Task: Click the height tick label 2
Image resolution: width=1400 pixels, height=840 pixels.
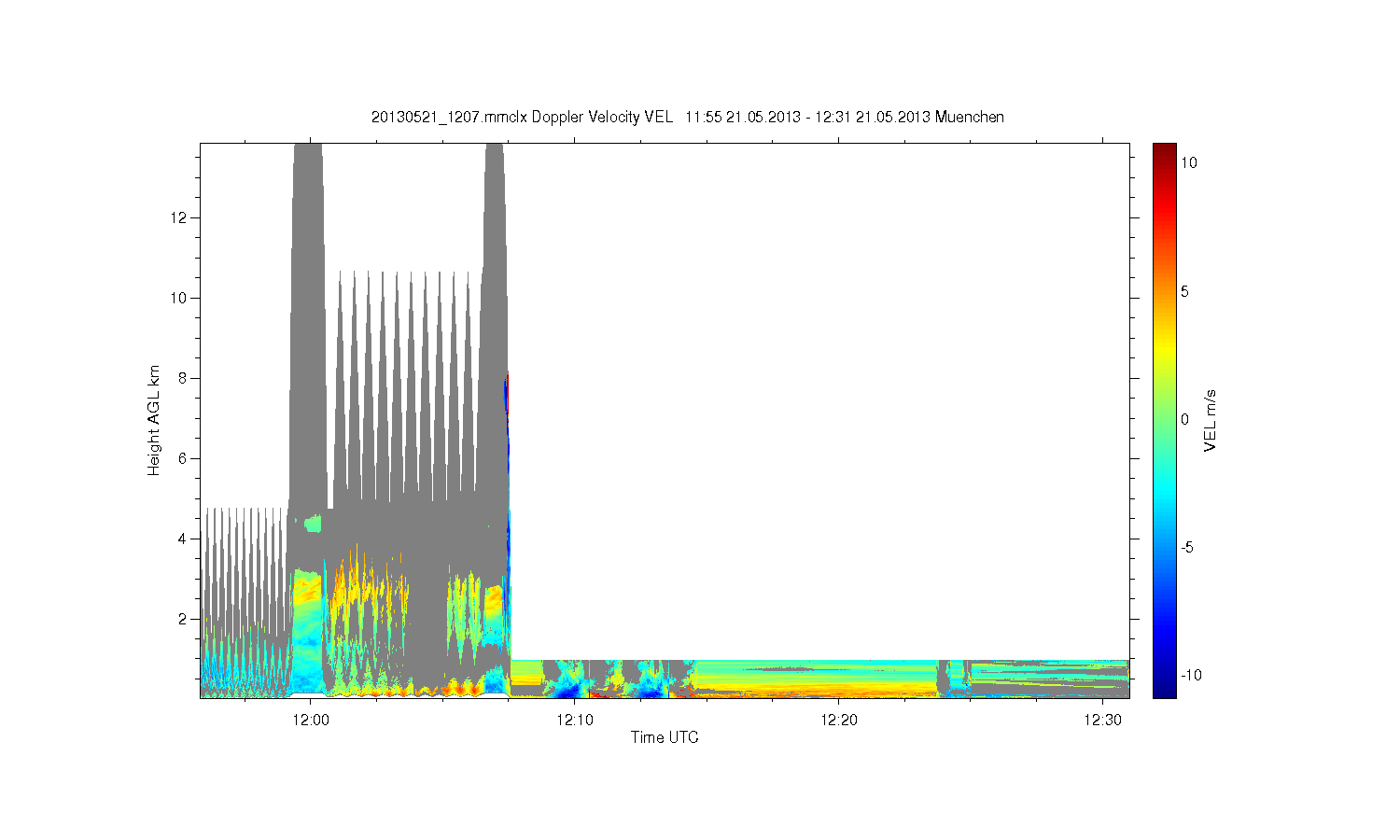Action: [183, 619]
